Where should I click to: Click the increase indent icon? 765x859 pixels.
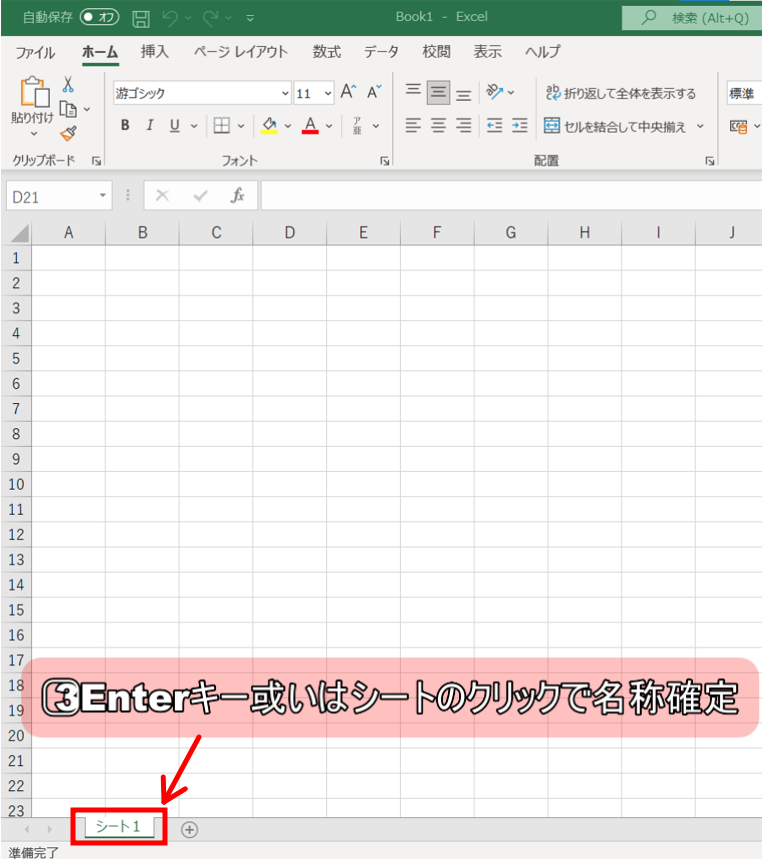point(519,125)
